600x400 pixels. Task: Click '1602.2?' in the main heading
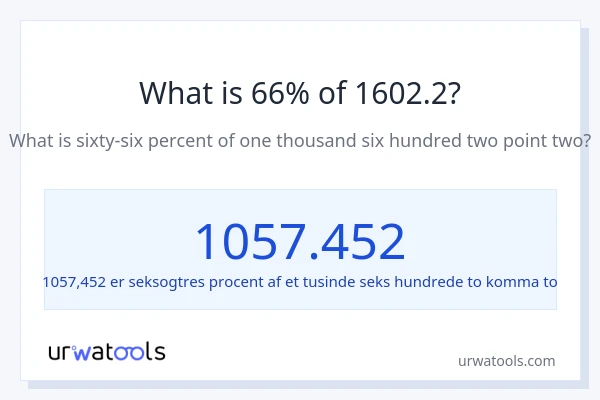(408, 93)
